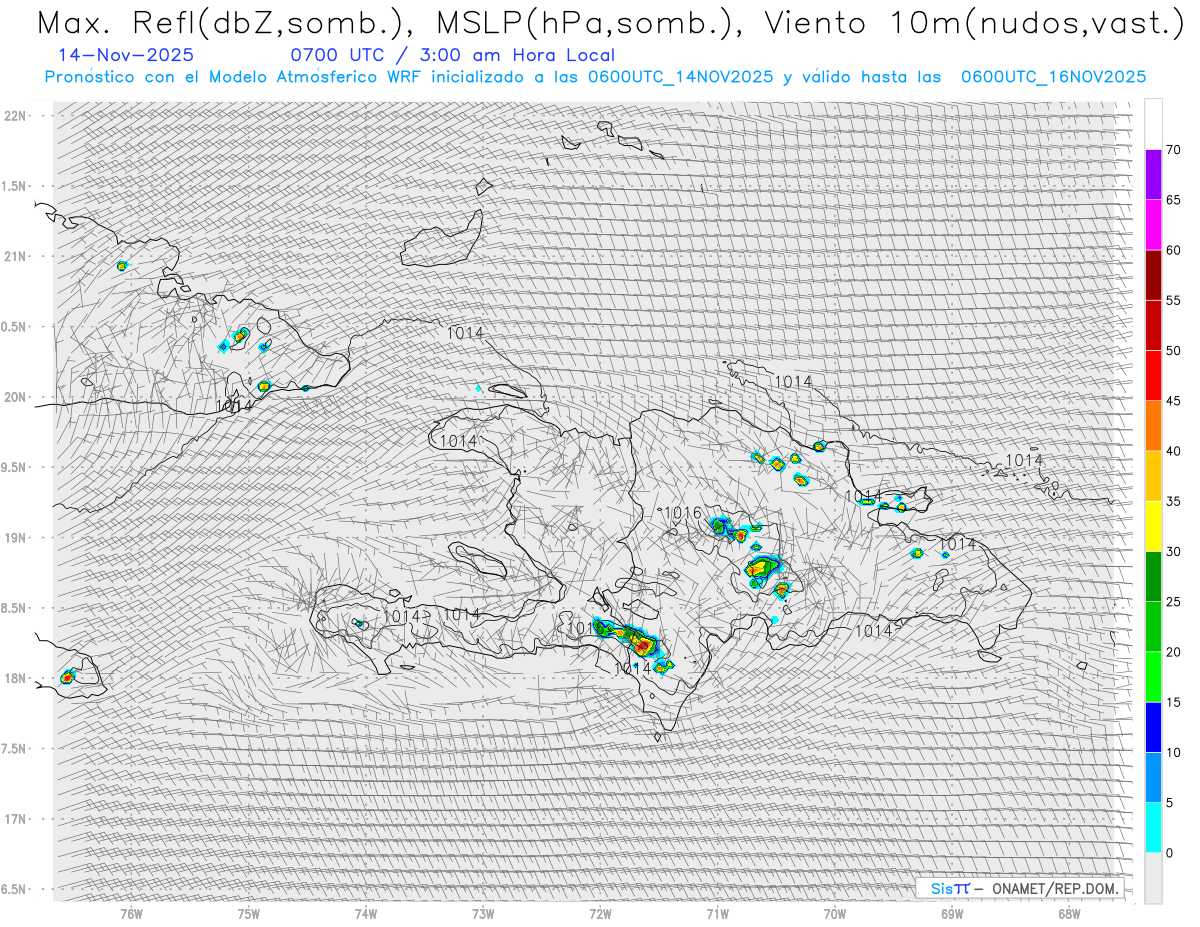
Task: Select the 60 value on the color scale
Action: (x=1173, y=250)
